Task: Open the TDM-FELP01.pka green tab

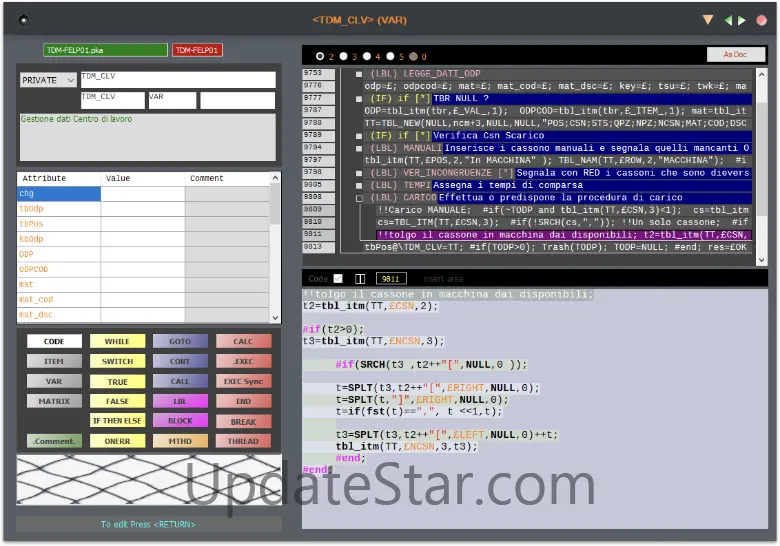Action: [105, 50]
